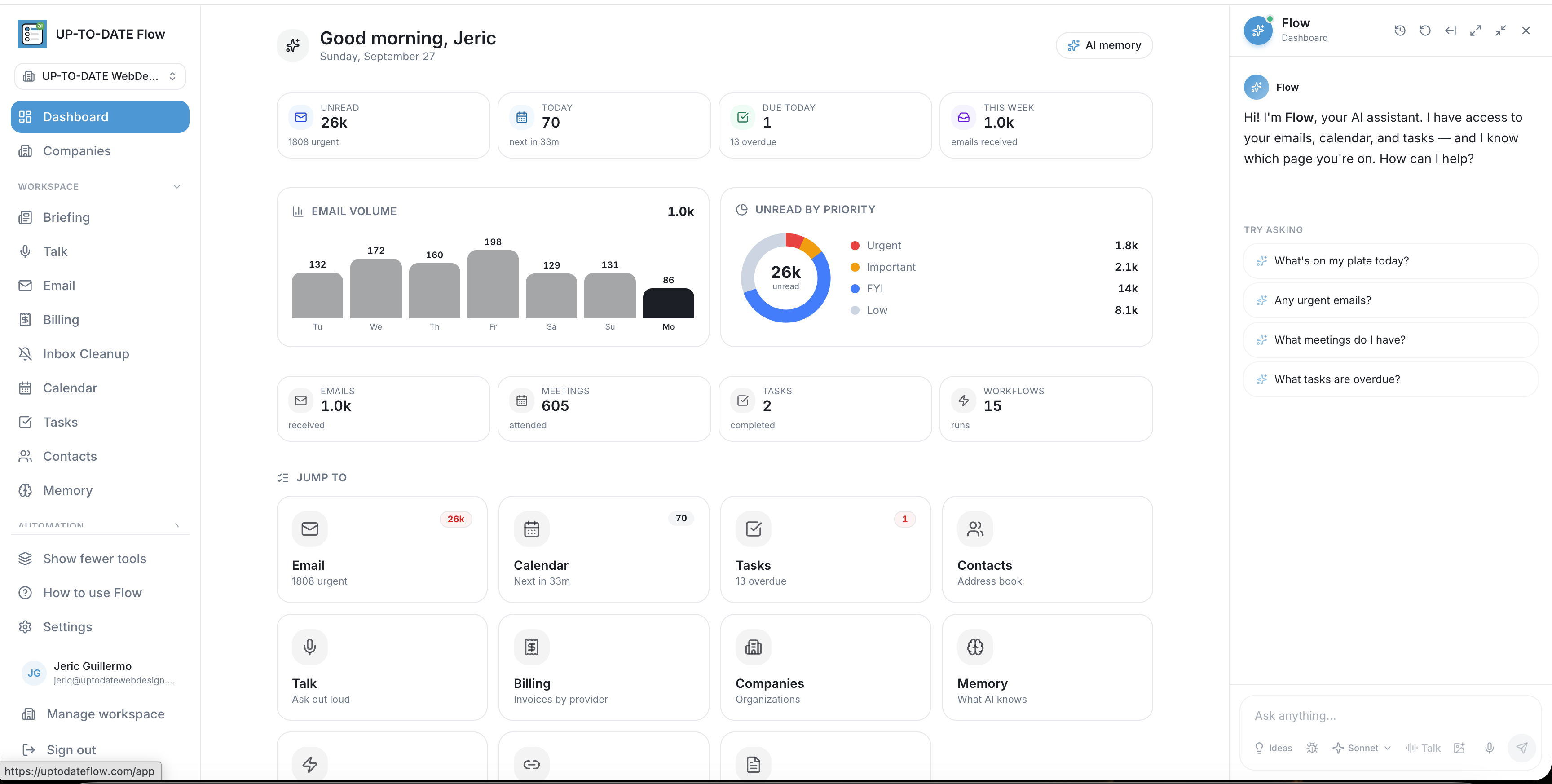Click the lightning icon on Workflows stat card
Viewport: 1552px width, 784px height.
(963, 401)
